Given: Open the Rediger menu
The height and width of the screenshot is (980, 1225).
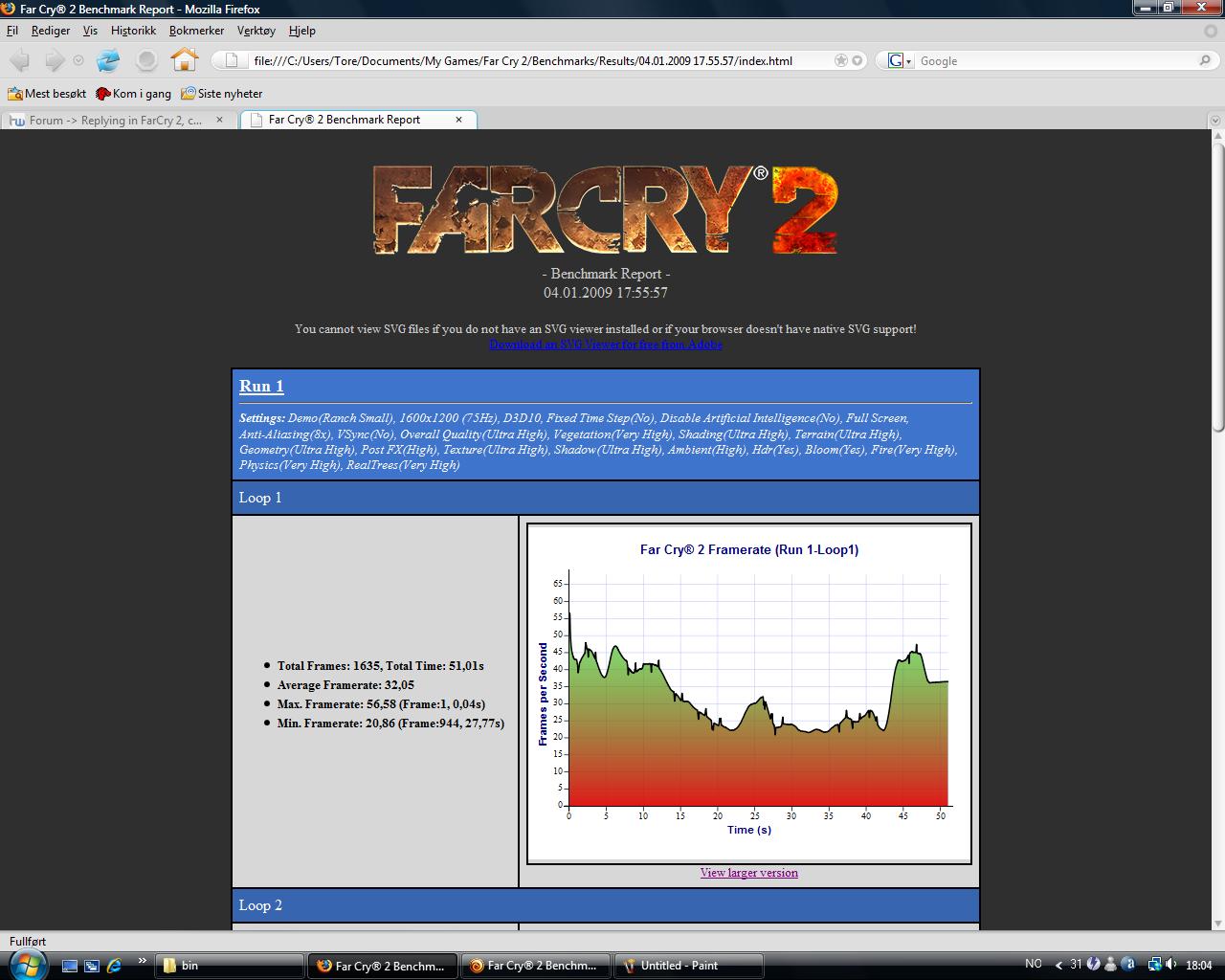Looking at the screenshot, I should pyautogui.click(x=51, y=31).
